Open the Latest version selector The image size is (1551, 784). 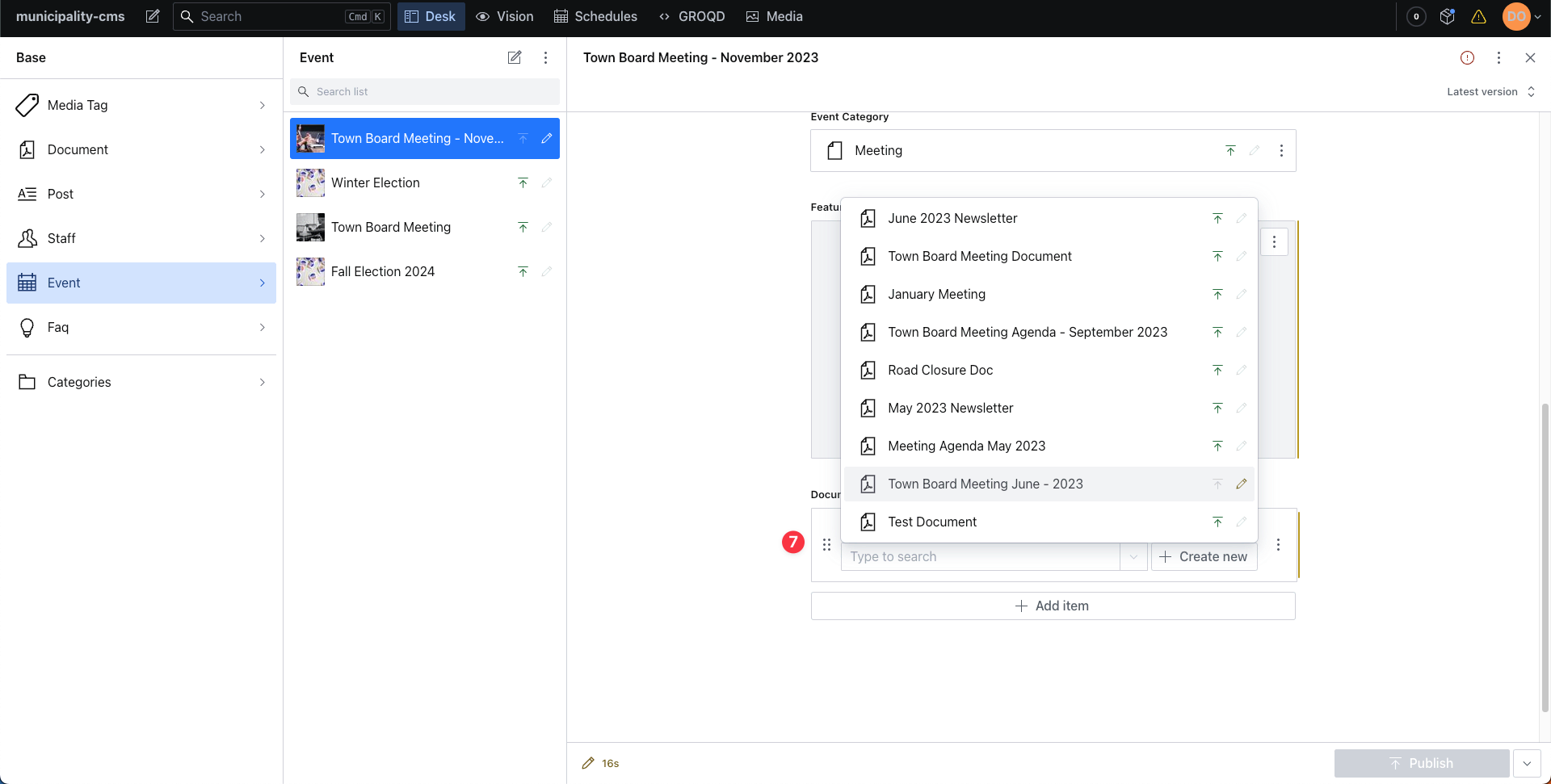1490,91
